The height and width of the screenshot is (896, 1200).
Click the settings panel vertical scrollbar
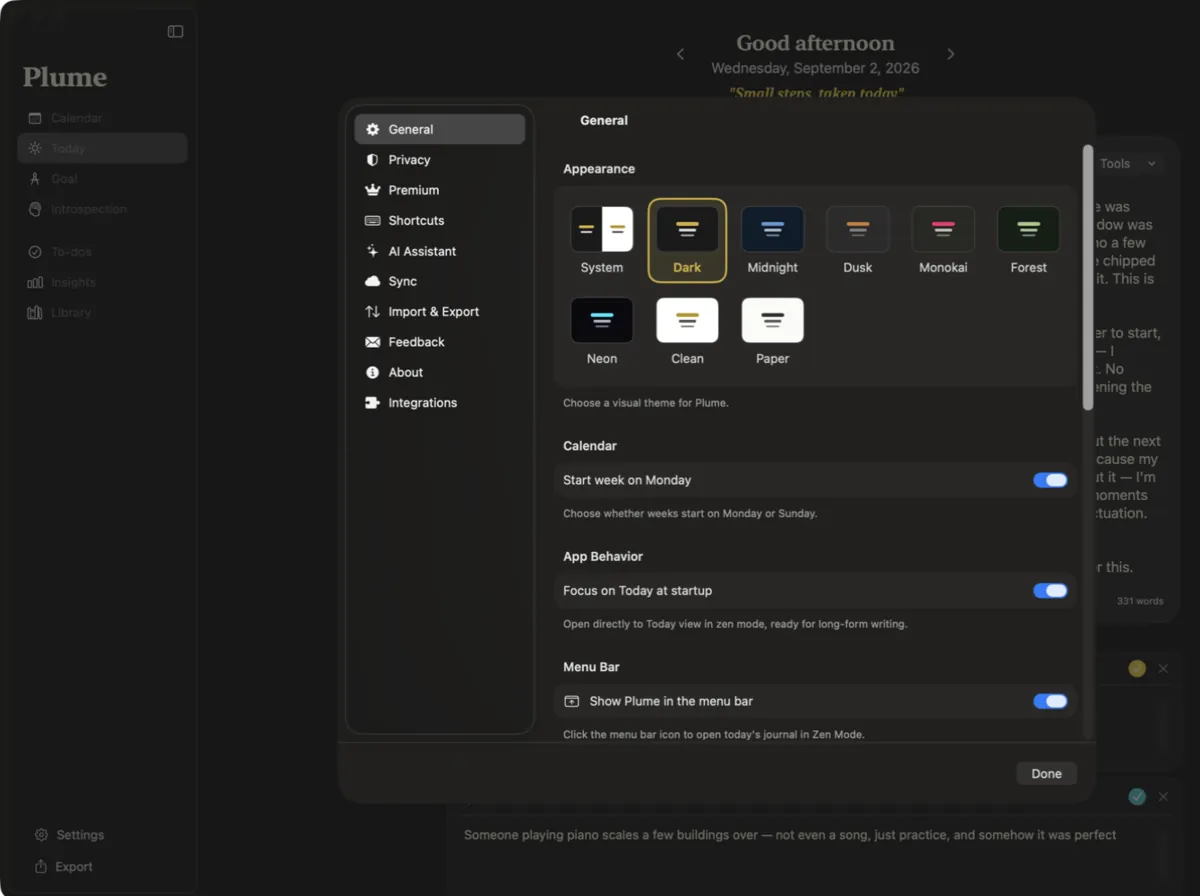pos(1088,277)
